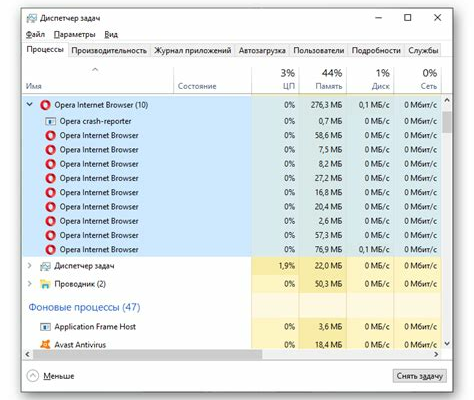Viewport: 474px width, 400px height.
Task: Open the Параметры menu
Action: 75,34
